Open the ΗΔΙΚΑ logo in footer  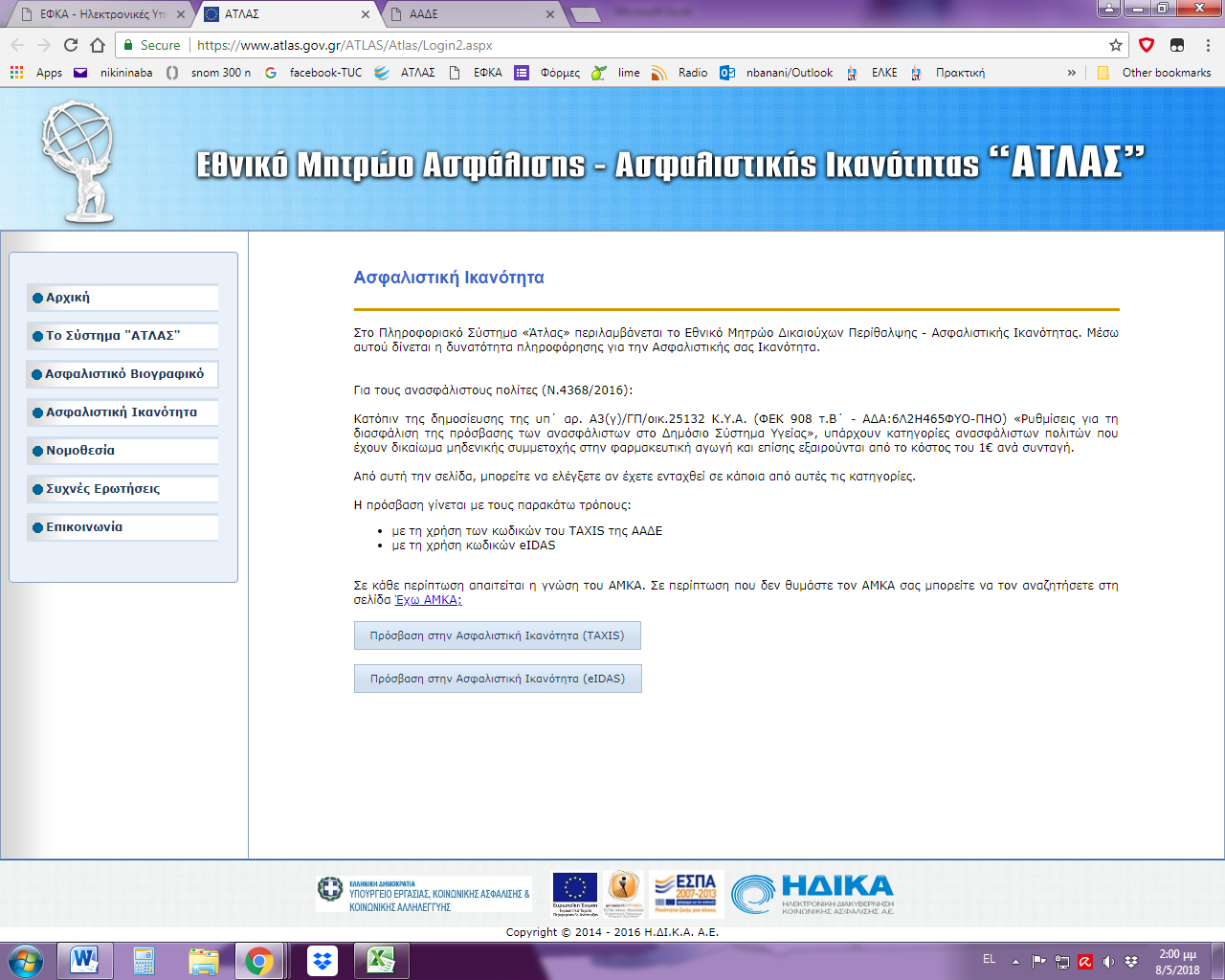coord(813,895)
